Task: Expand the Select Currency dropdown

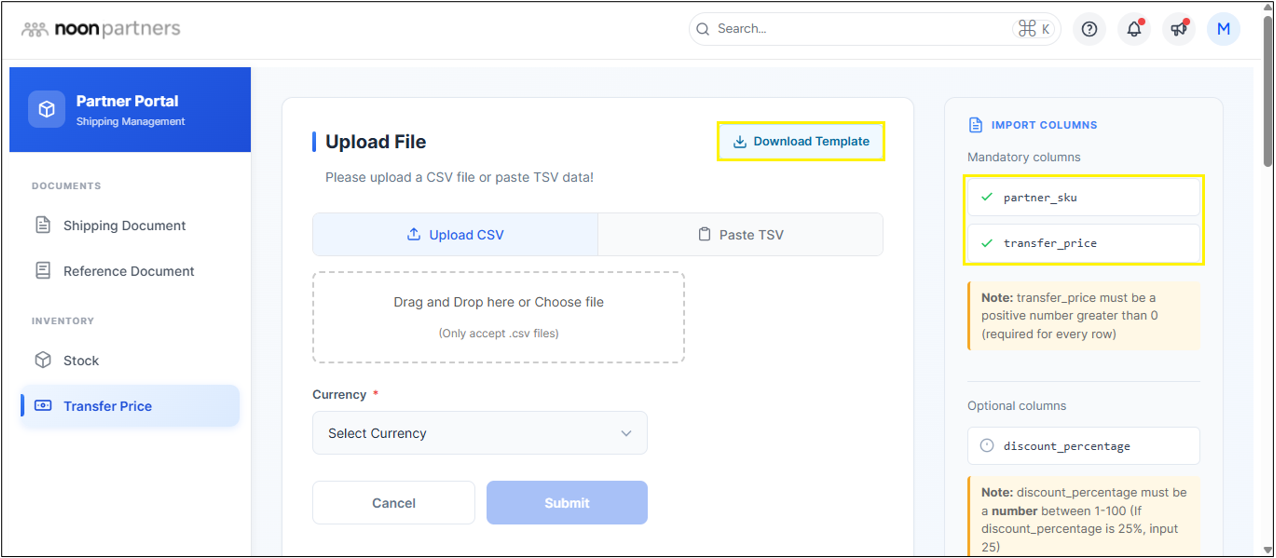Action: tap(480, 433)
